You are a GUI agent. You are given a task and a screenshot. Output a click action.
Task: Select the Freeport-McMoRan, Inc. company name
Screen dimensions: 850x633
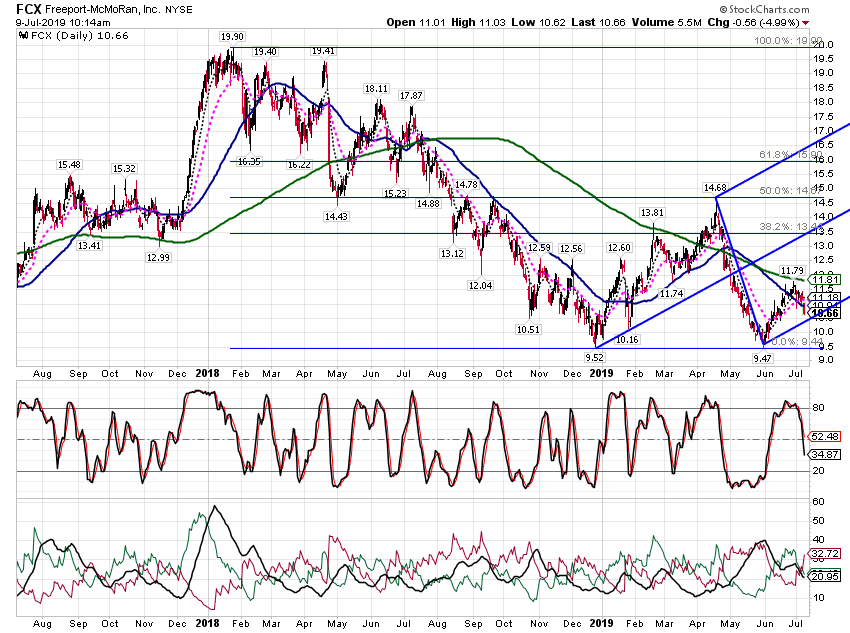coord(103,10)
